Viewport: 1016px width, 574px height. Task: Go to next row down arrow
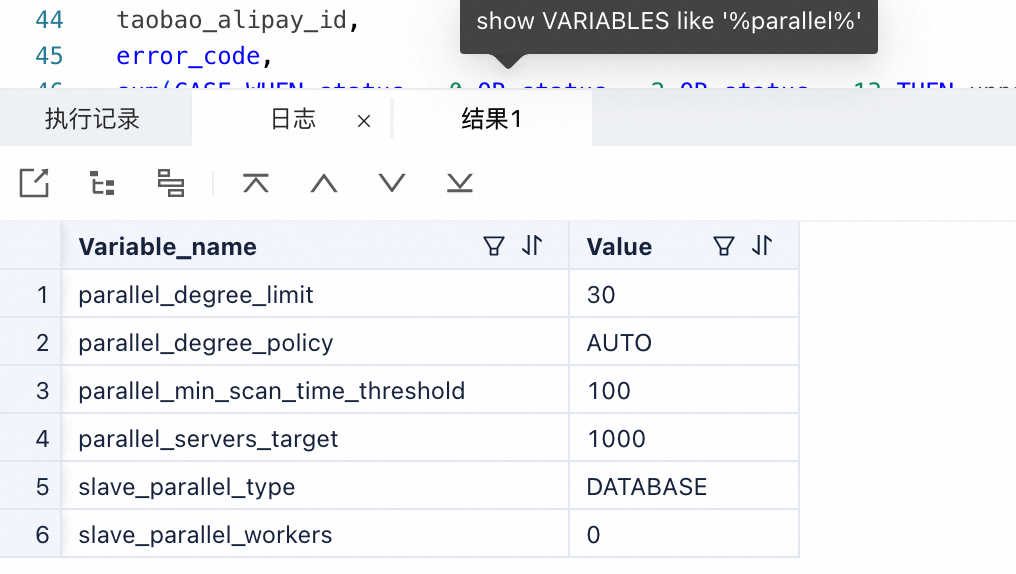click(392, 183)
